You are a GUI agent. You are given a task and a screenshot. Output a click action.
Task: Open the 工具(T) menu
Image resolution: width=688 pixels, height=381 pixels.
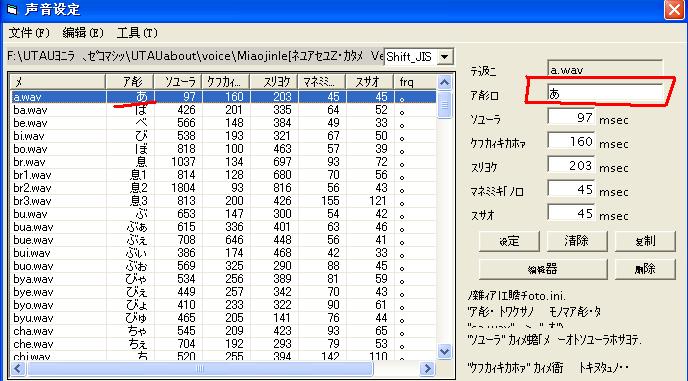pos(137,33)
